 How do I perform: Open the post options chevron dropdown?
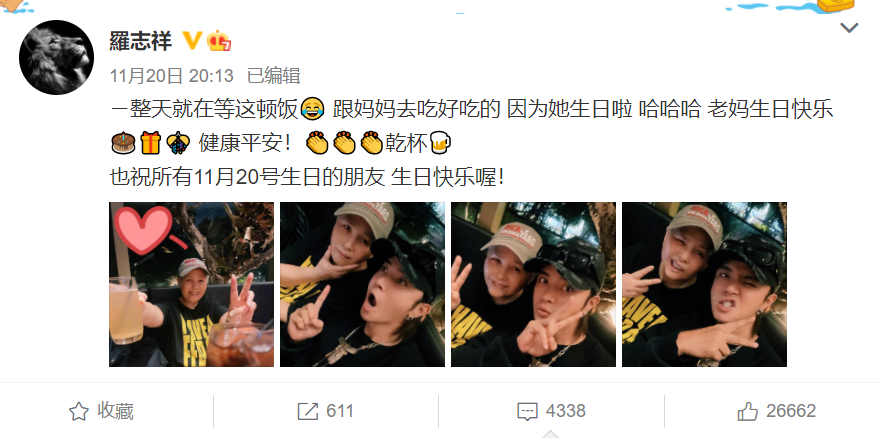point(849,28)
